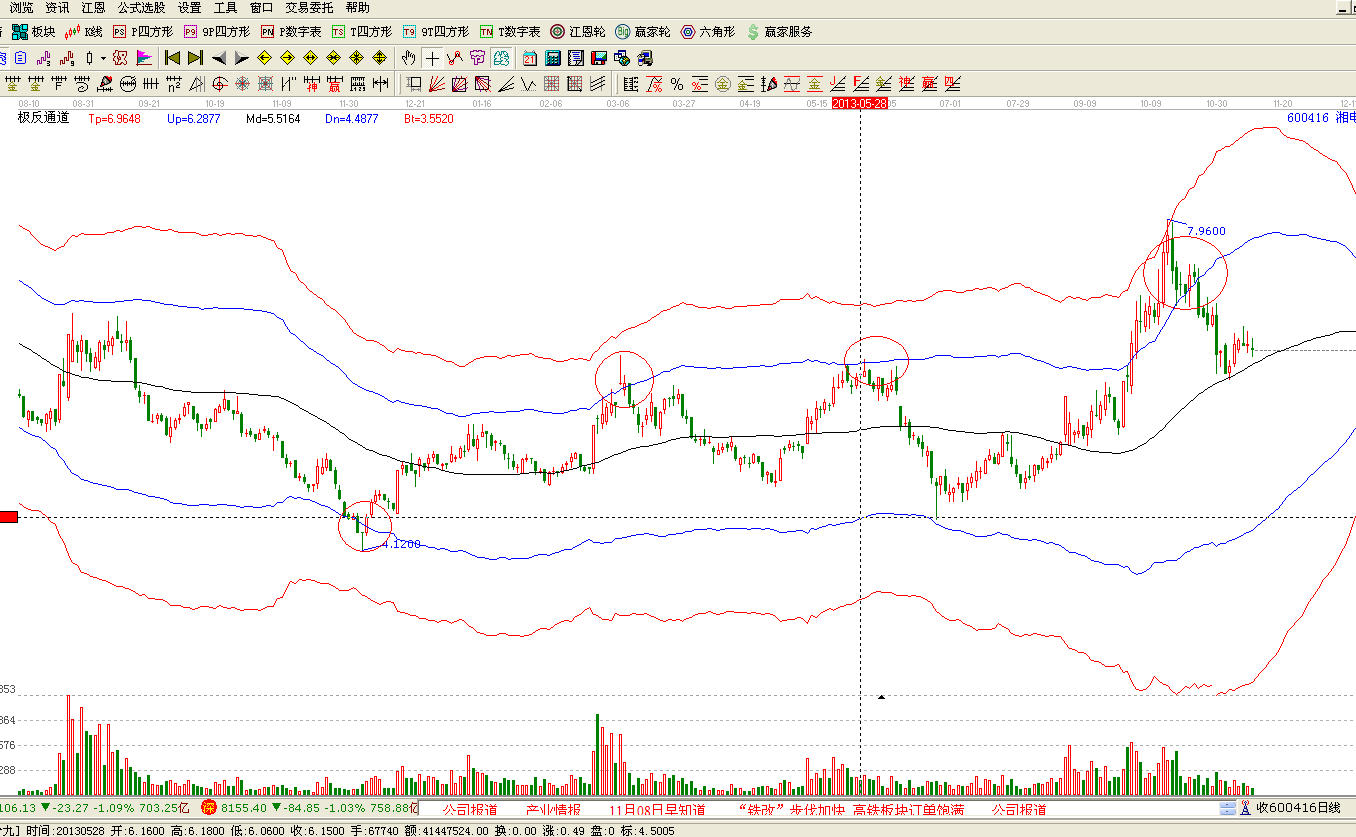Open the 板块 (sector) view
1356x837 pixels.
(34, 32)
